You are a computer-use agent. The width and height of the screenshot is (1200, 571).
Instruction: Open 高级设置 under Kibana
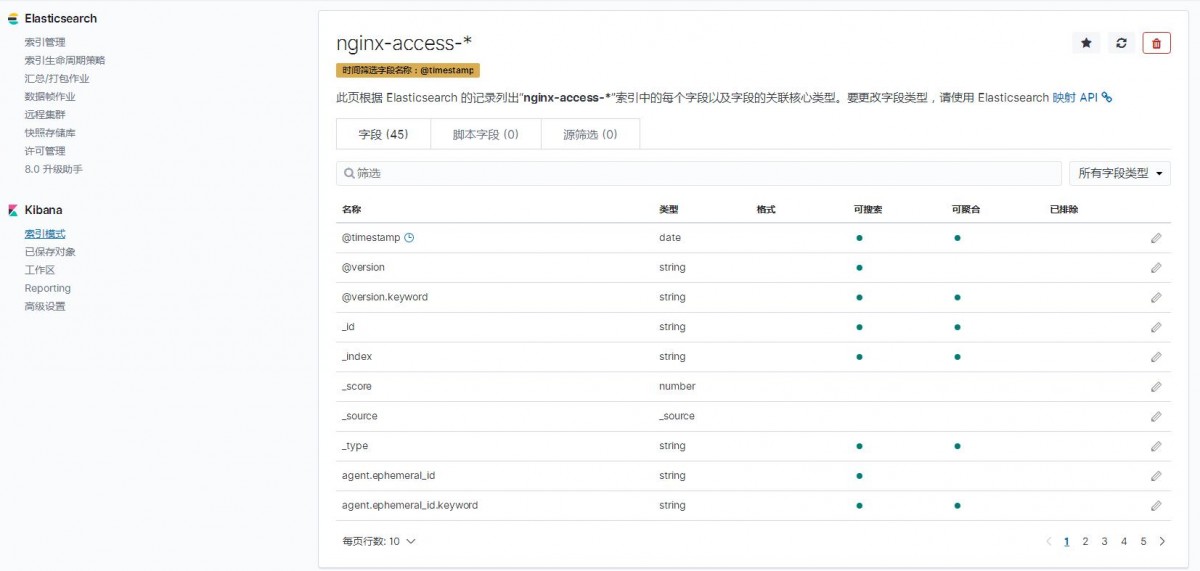tap(45, 306)
